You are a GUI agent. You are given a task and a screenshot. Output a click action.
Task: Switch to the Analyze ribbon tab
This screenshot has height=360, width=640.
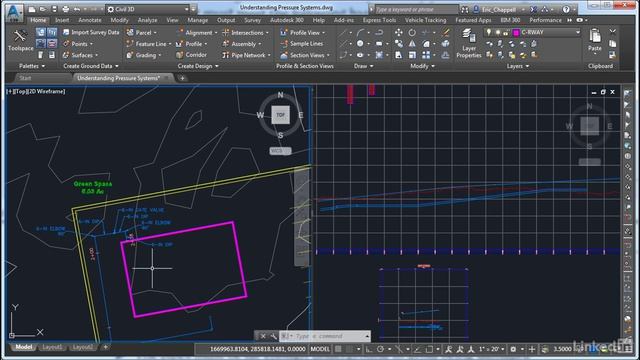tap(147, 20)
